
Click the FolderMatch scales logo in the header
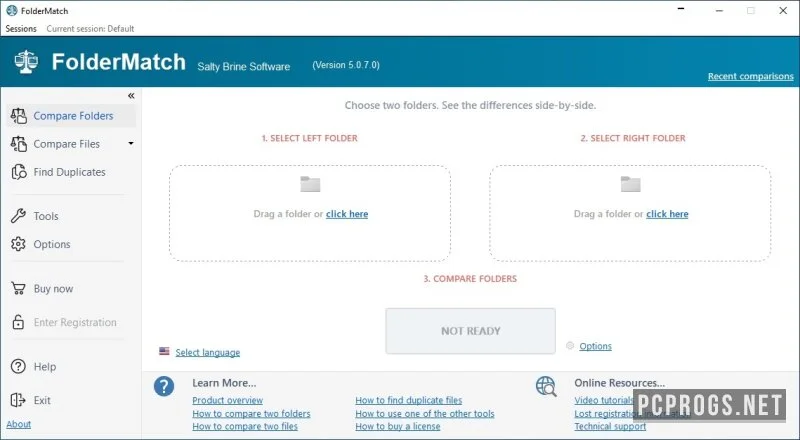click(x=26, y=62)
